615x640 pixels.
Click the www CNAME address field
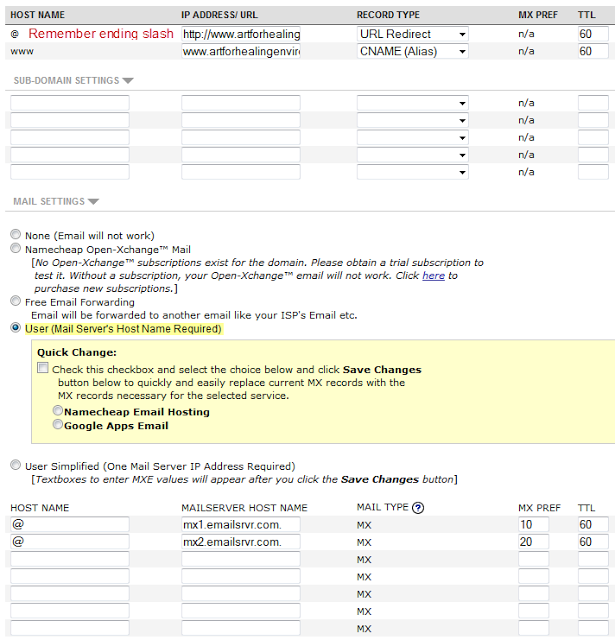241,51
